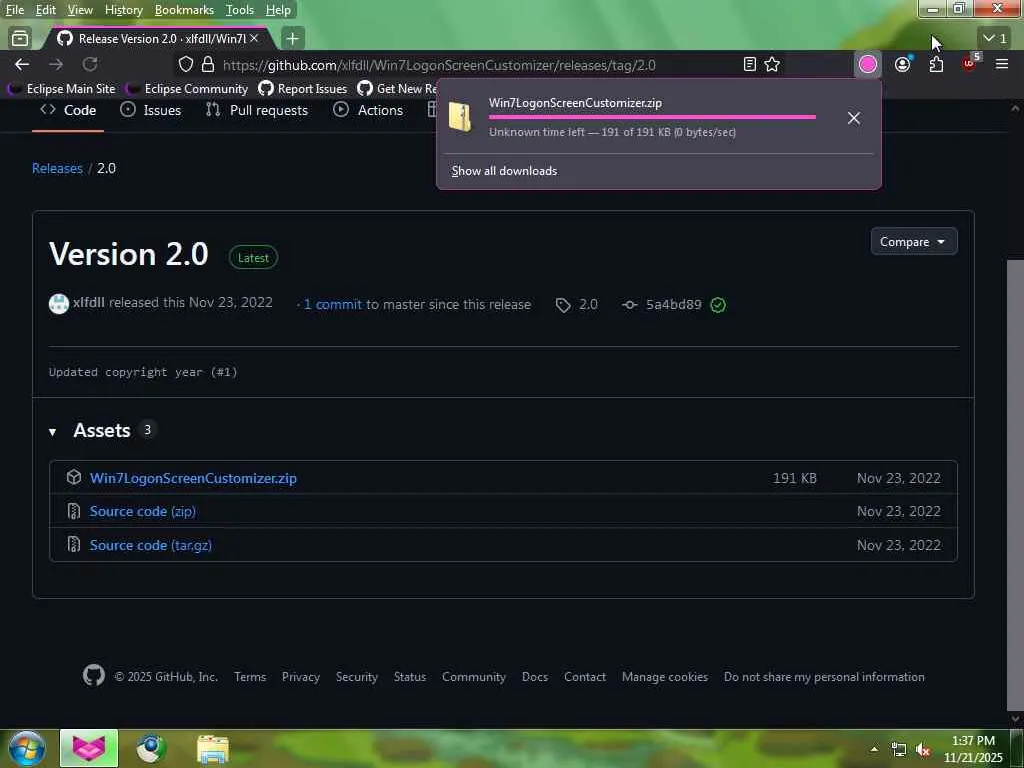Viewport: 1024px width, 768px height.
Task: Click the footer Privacy link
Action: pyautogui.click(x=301, y=677)
